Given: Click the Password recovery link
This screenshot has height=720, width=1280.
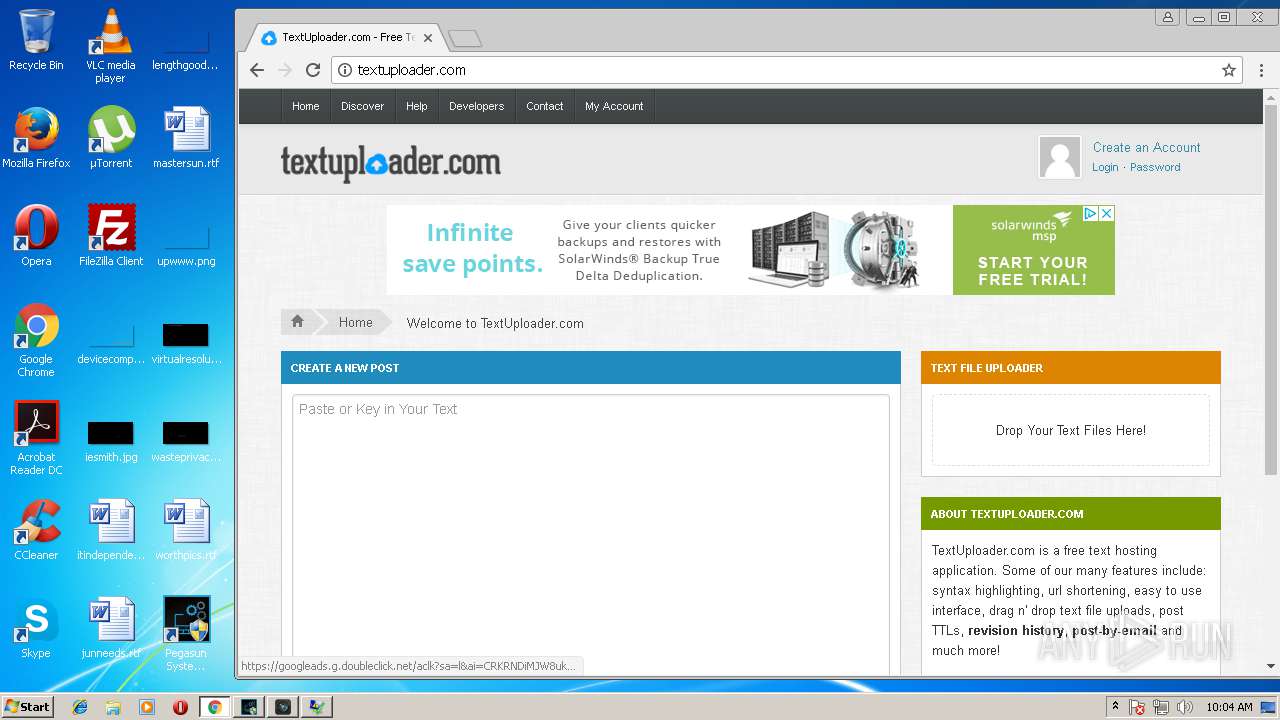Looking at the screenshot, I should tap(1155, 167).
